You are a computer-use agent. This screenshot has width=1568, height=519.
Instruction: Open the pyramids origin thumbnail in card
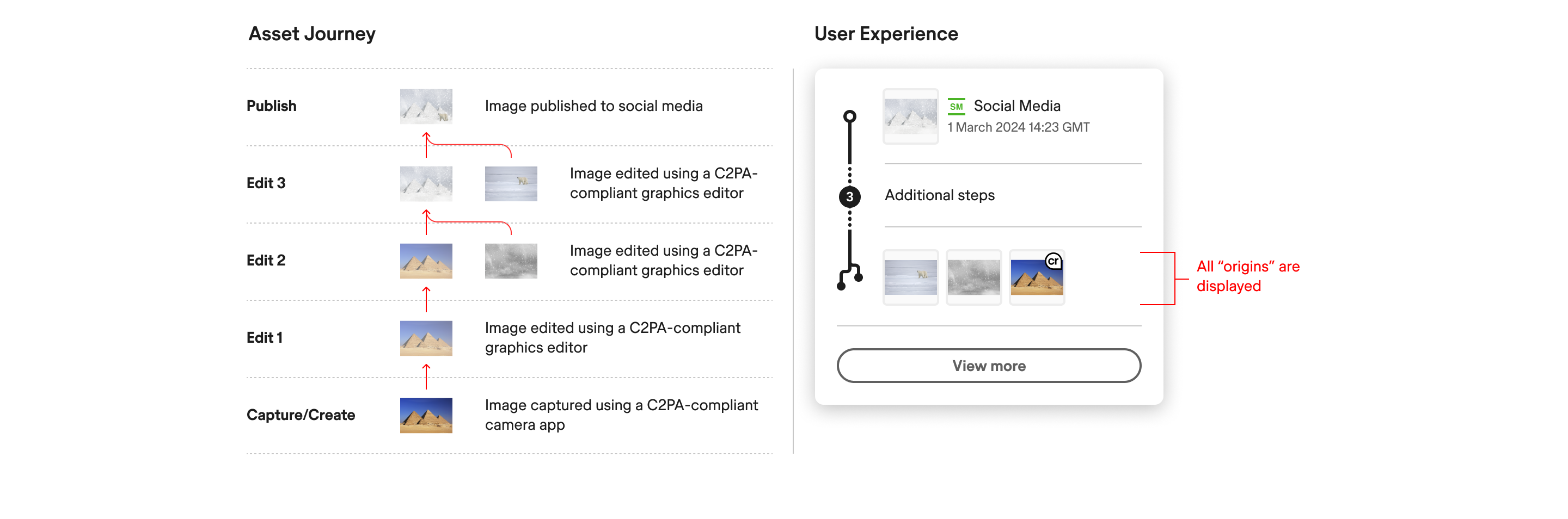point(1036,279)
